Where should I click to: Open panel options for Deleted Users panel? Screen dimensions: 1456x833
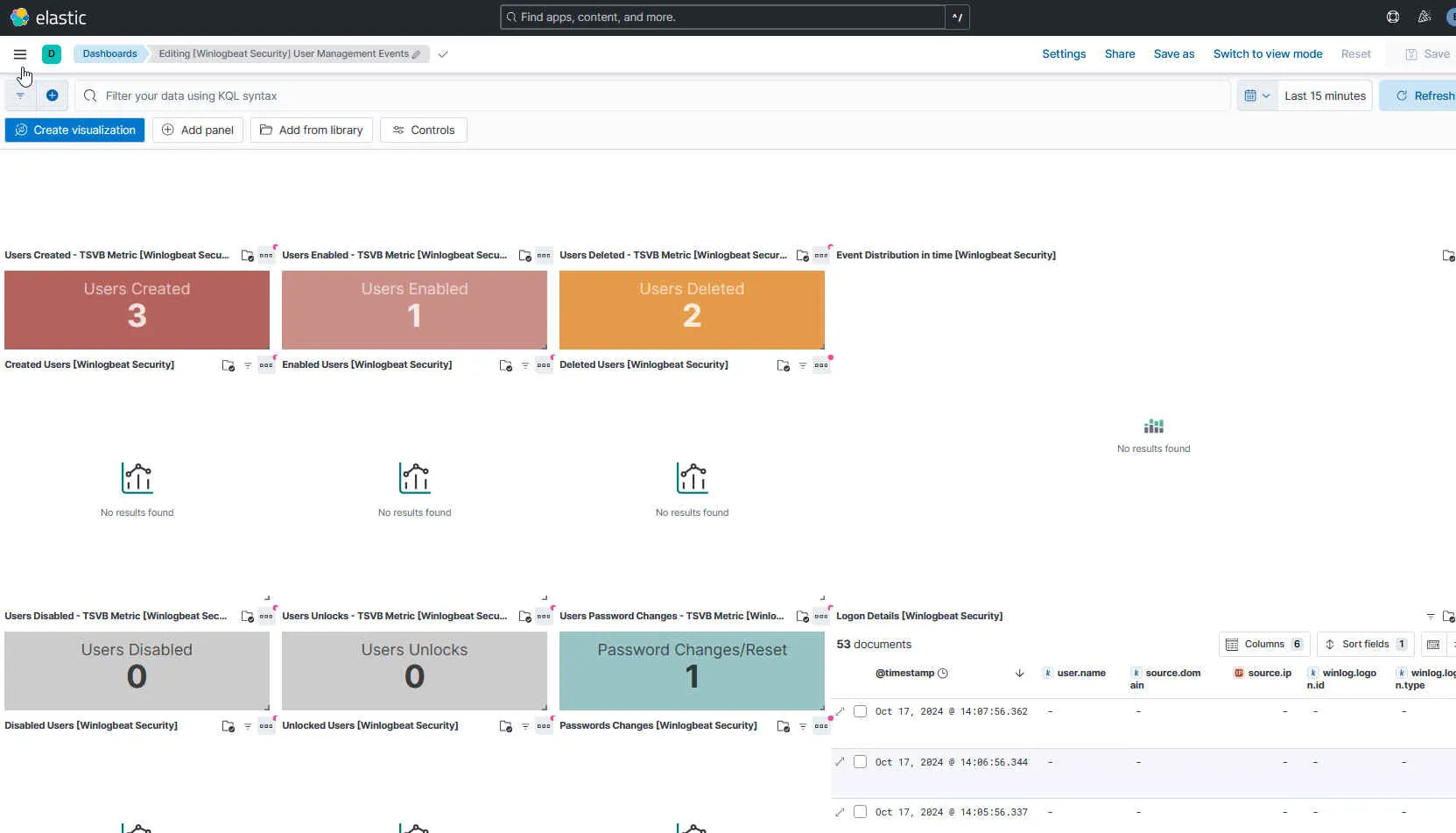coord(821,365)
